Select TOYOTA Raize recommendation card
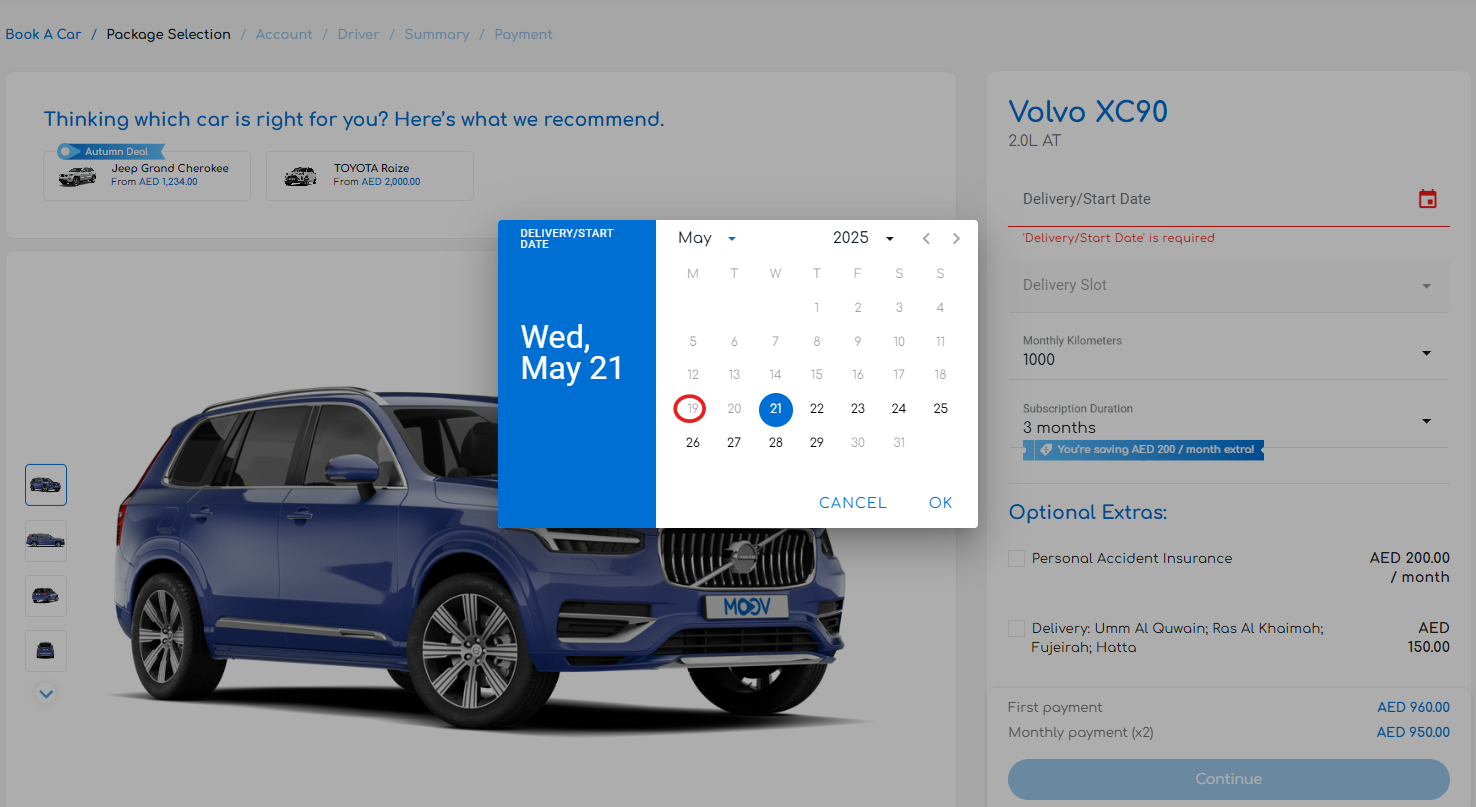1476x807 pixels. [x=370, y=176]
